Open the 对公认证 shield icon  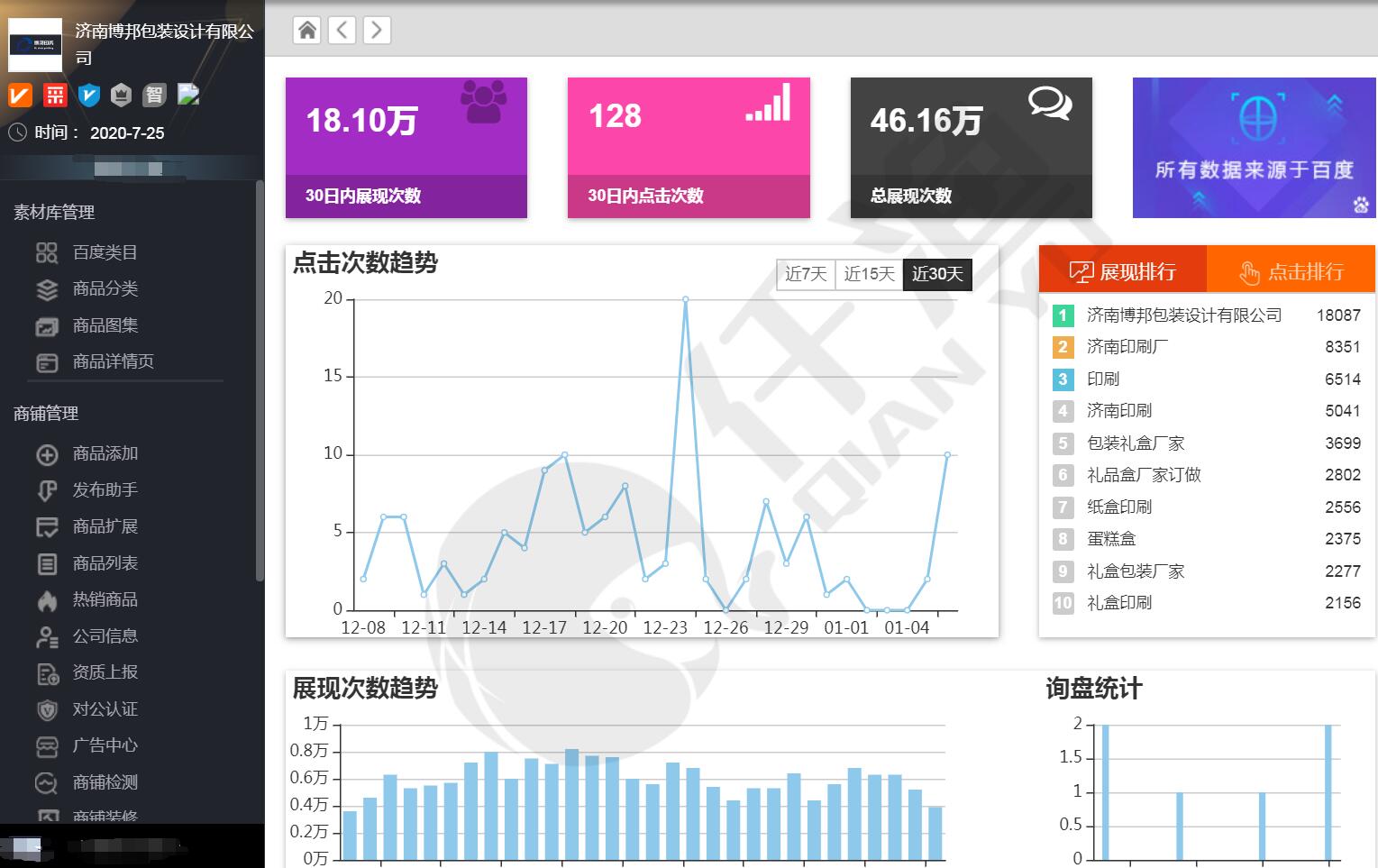point(47,709)
